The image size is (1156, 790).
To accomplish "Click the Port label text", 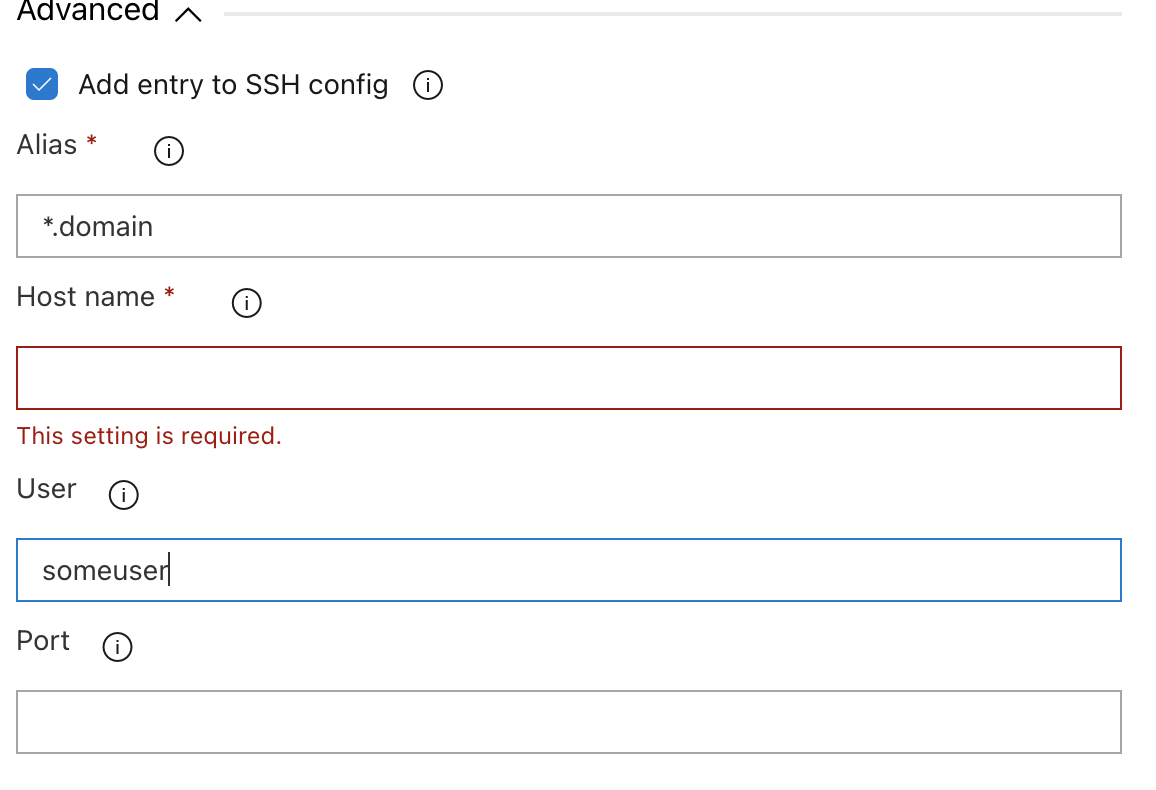I will pyautogui.click(x=42, y=641).
